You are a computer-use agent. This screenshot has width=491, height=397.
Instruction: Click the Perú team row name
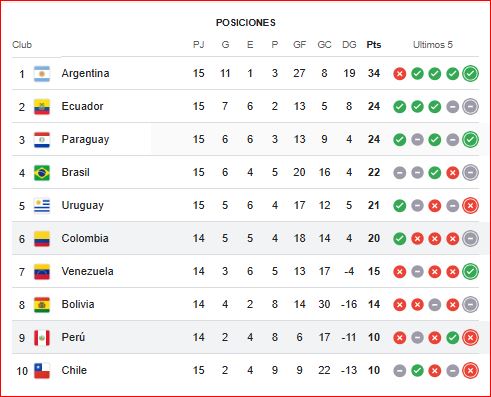[73, 337]
